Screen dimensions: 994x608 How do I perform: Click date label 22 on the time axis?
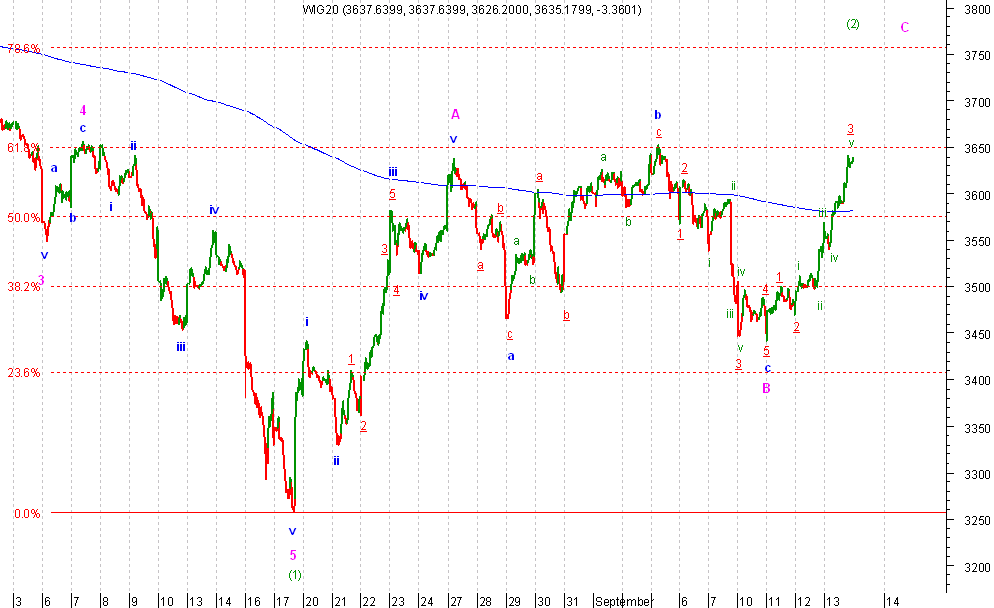[368, 601]
